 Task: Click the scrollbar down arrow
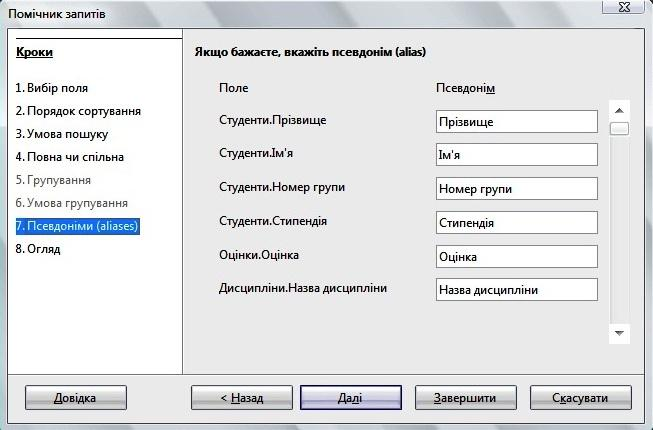coord(619,333)
